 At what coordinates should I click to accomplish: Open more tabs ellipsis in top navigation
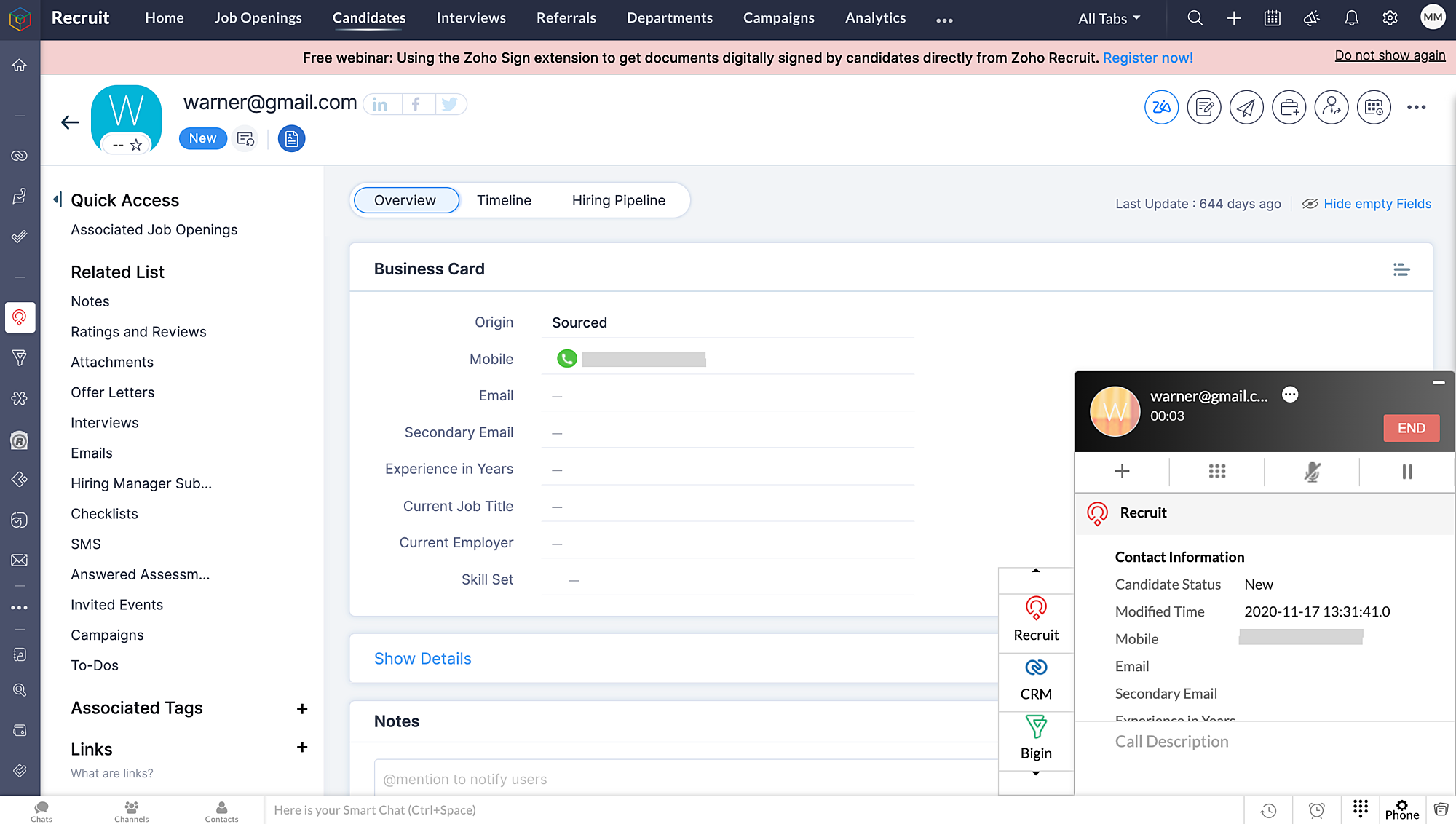click(944, 20)
